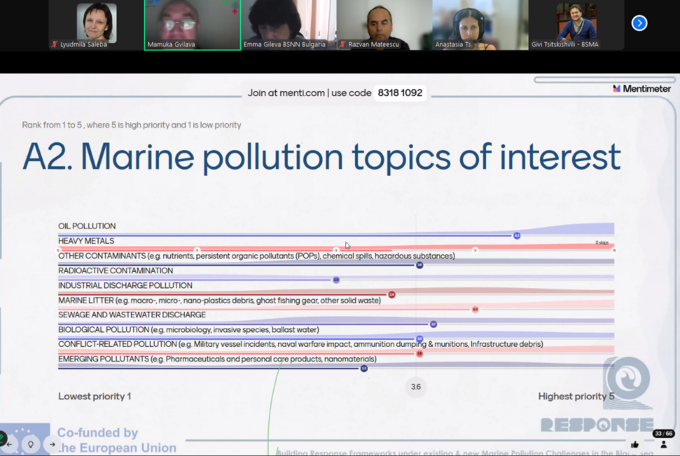Go to next slide with the arrow icon
The height and width of the screenshot is (456, 680).
52,442
